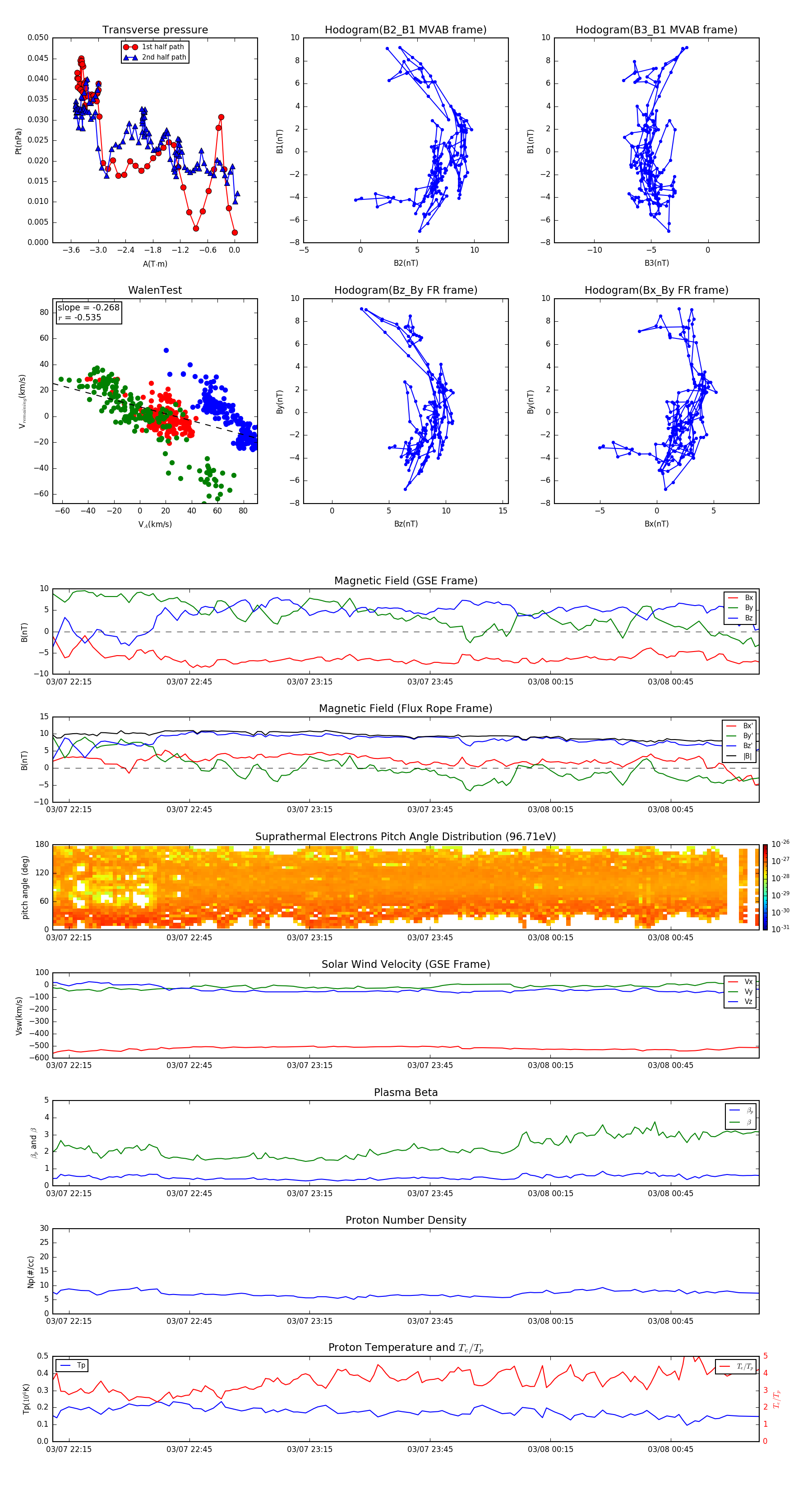Click 'Magnetic Field (Flux Rope Frame)' title
Viewport: 812px width, 1489px height.
(406, 709)
